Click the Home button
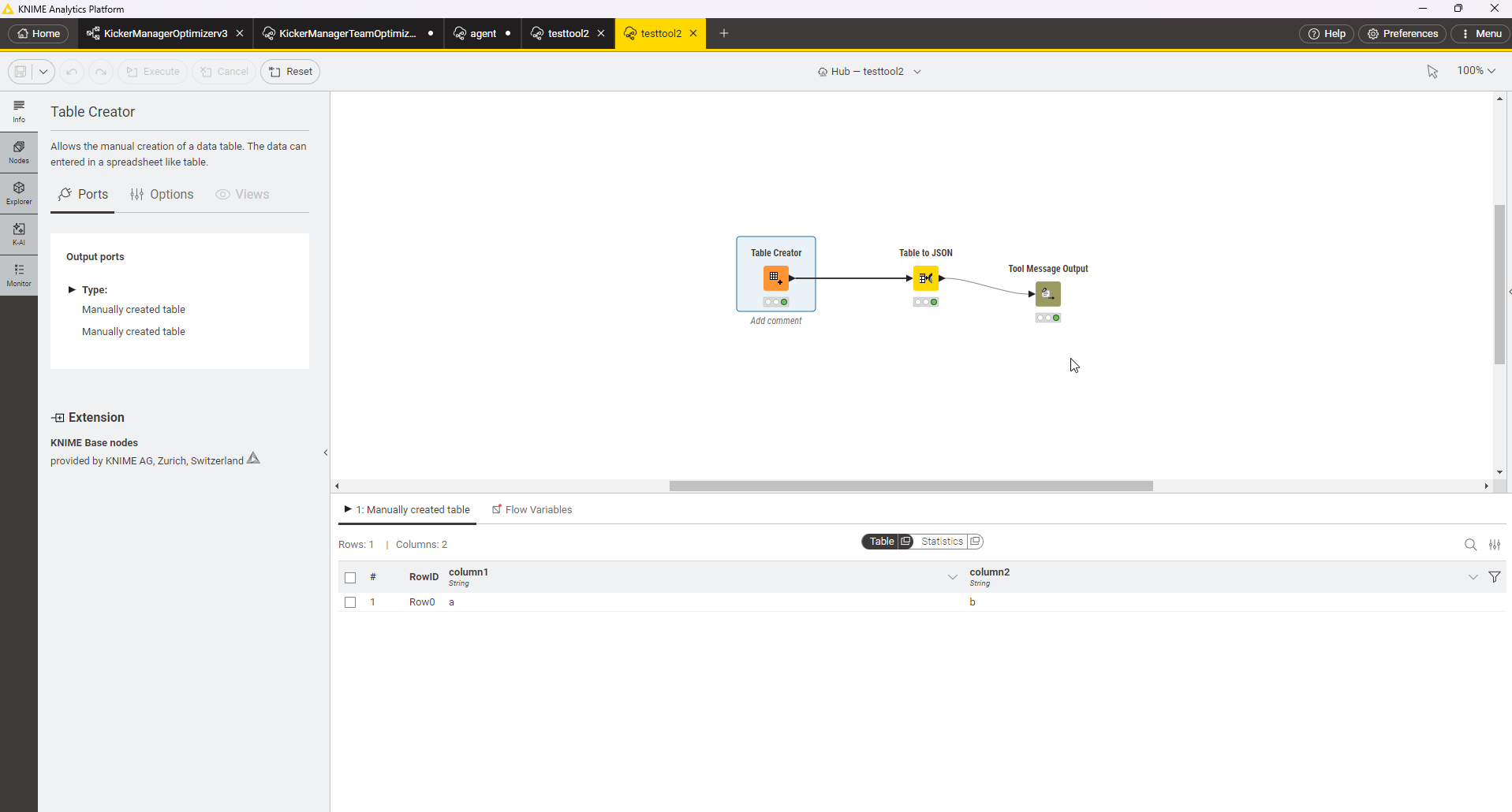The image size is (1512, 812). point(39,34)
